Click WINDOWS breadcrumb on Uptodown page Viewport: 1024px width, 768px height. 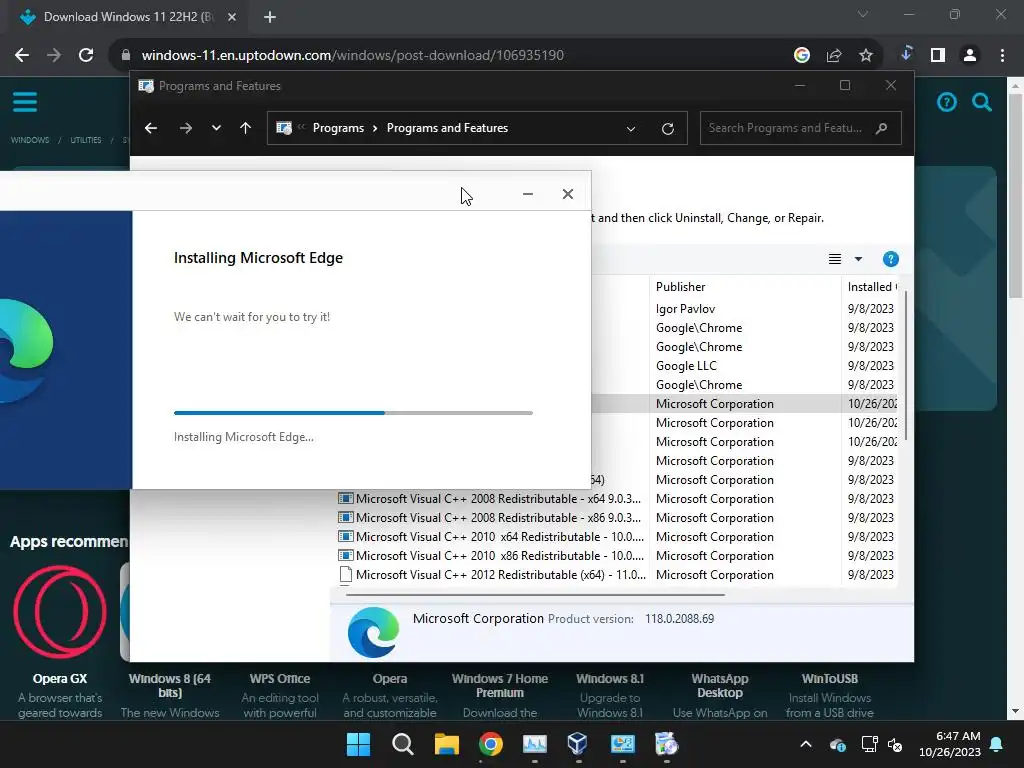point(30,140)
